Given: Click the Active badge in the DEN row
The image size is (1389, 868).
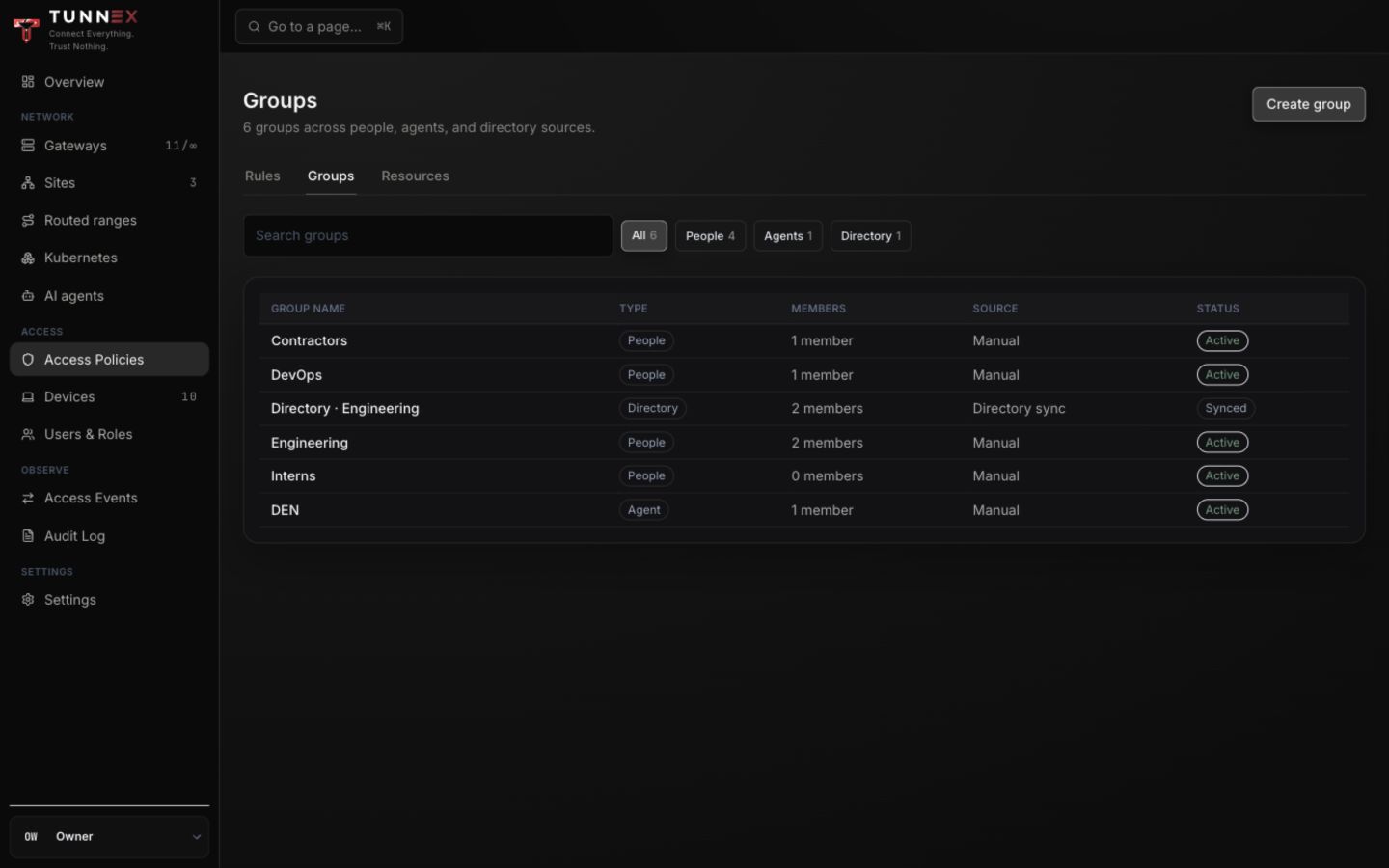Looking at the screenshot, I should [1222, 510].
